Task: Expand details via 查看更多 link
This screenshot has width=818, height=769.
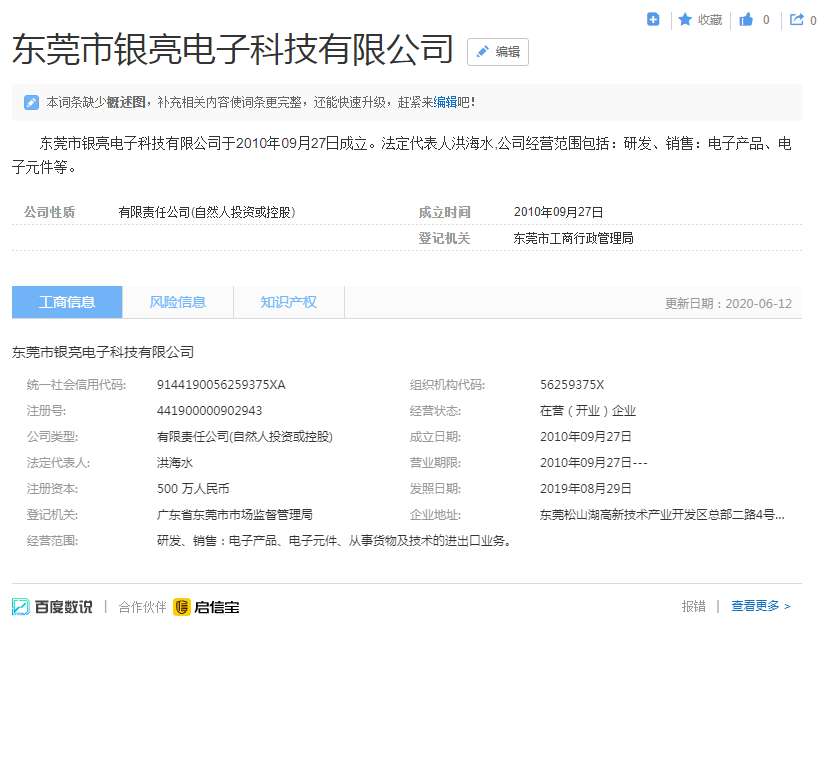Action: click(x=760, y=606)
